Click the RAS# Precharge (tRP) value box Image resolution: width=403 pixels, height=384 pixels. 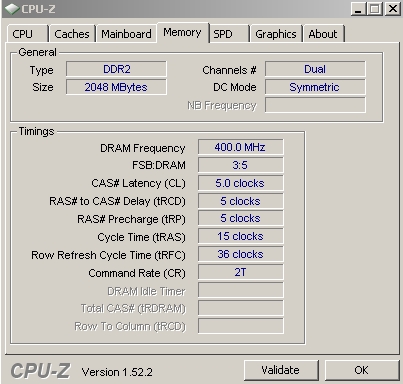pyautogui.click(x=240, y=219)
